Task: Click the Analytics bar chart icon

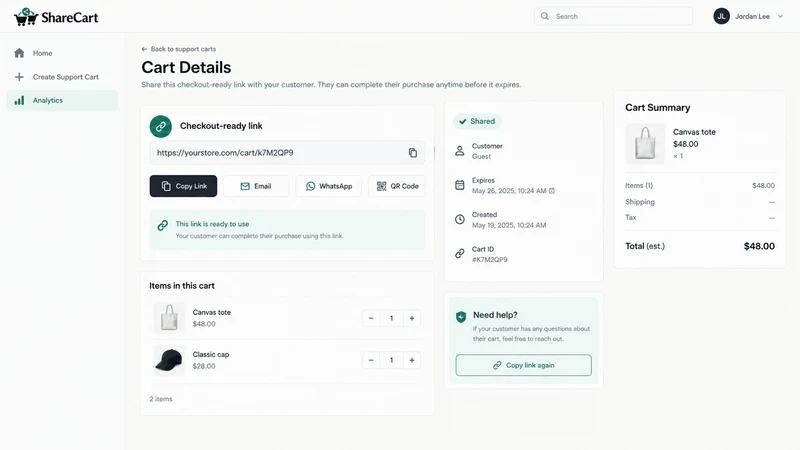Action: (19, 101)
